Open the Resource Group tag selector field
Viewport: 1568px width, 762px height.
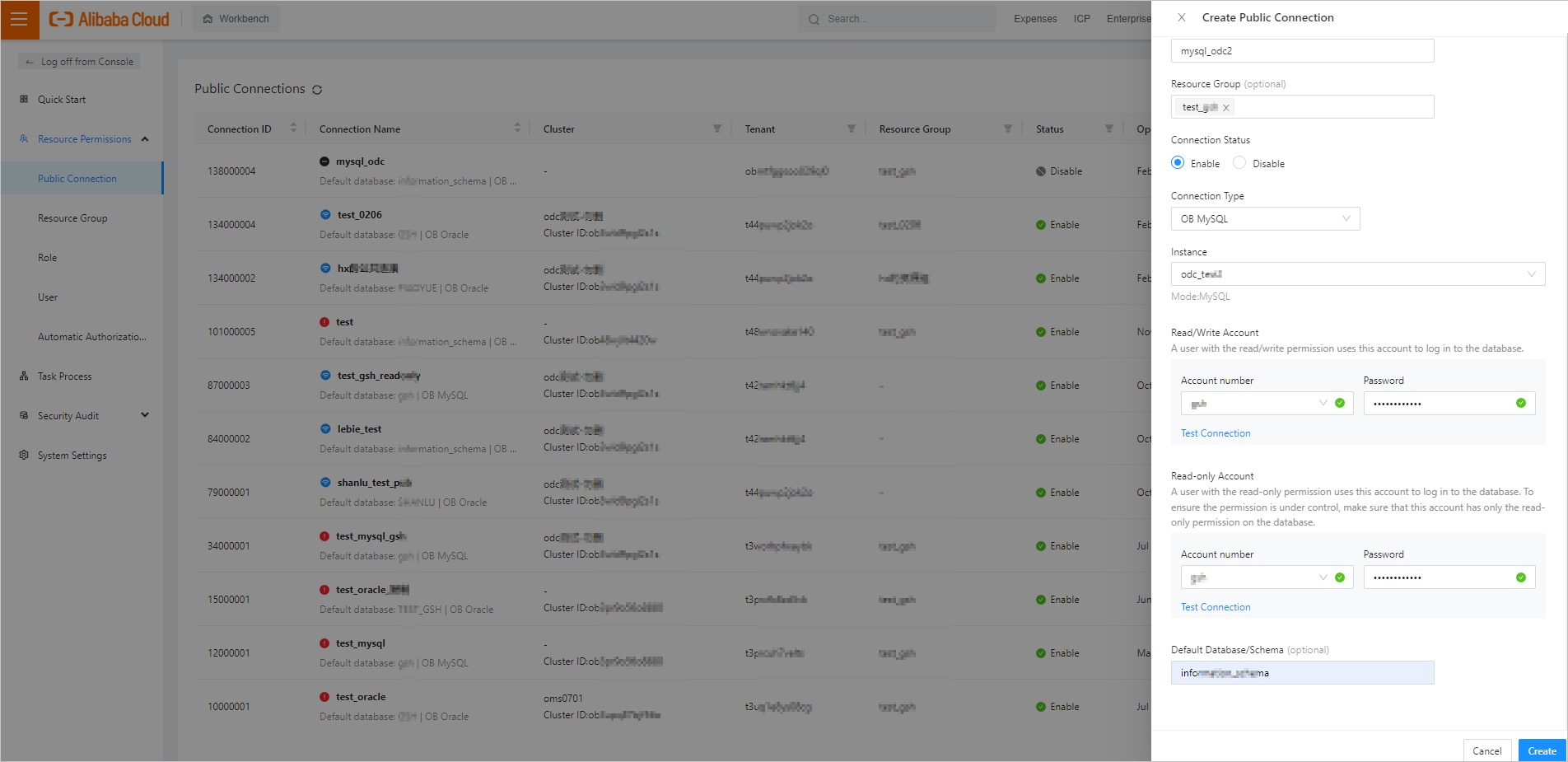click(1302, 106)
